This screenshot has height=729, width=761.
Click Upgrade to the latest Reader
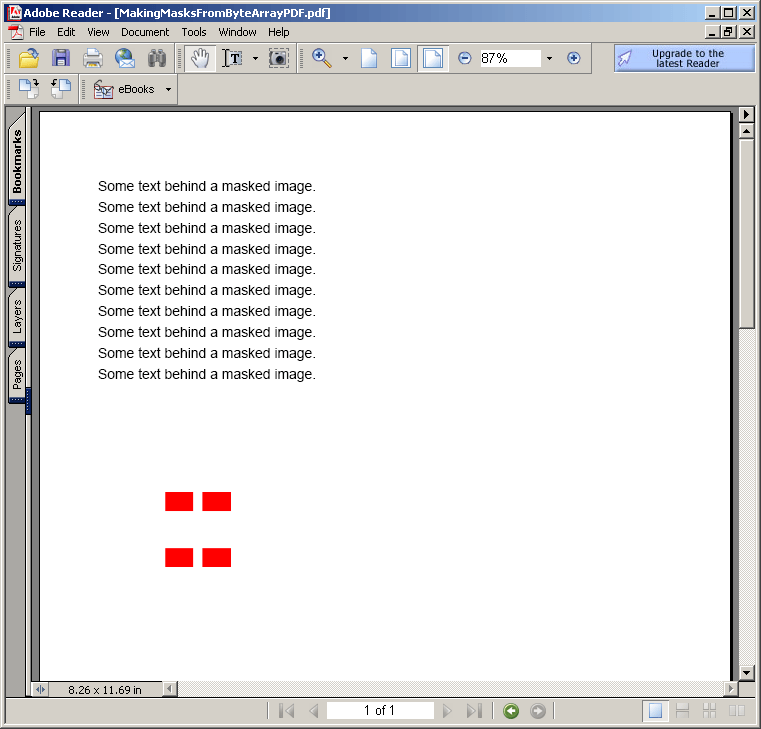pos(684,58)
